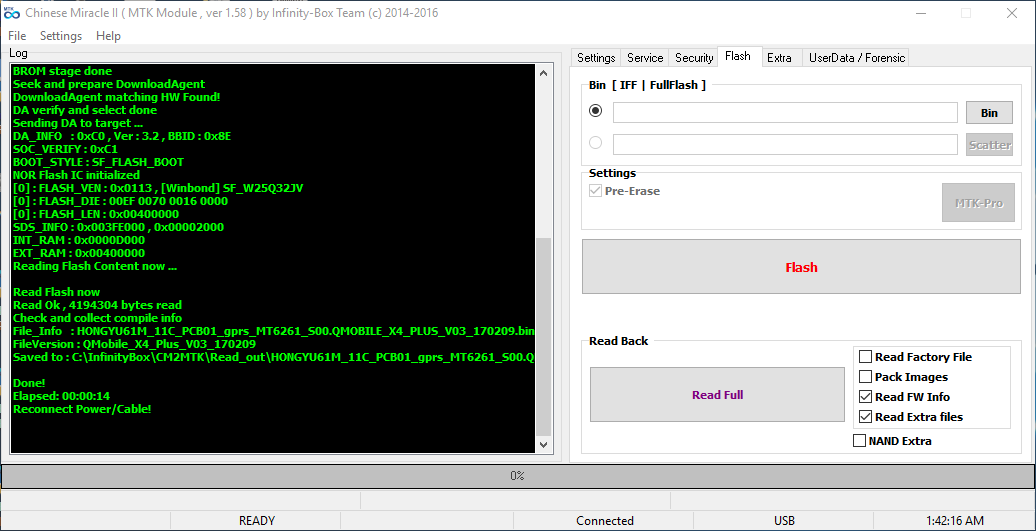Switch to the Service tab
The image size is (1036, 531).
[645, 58]
